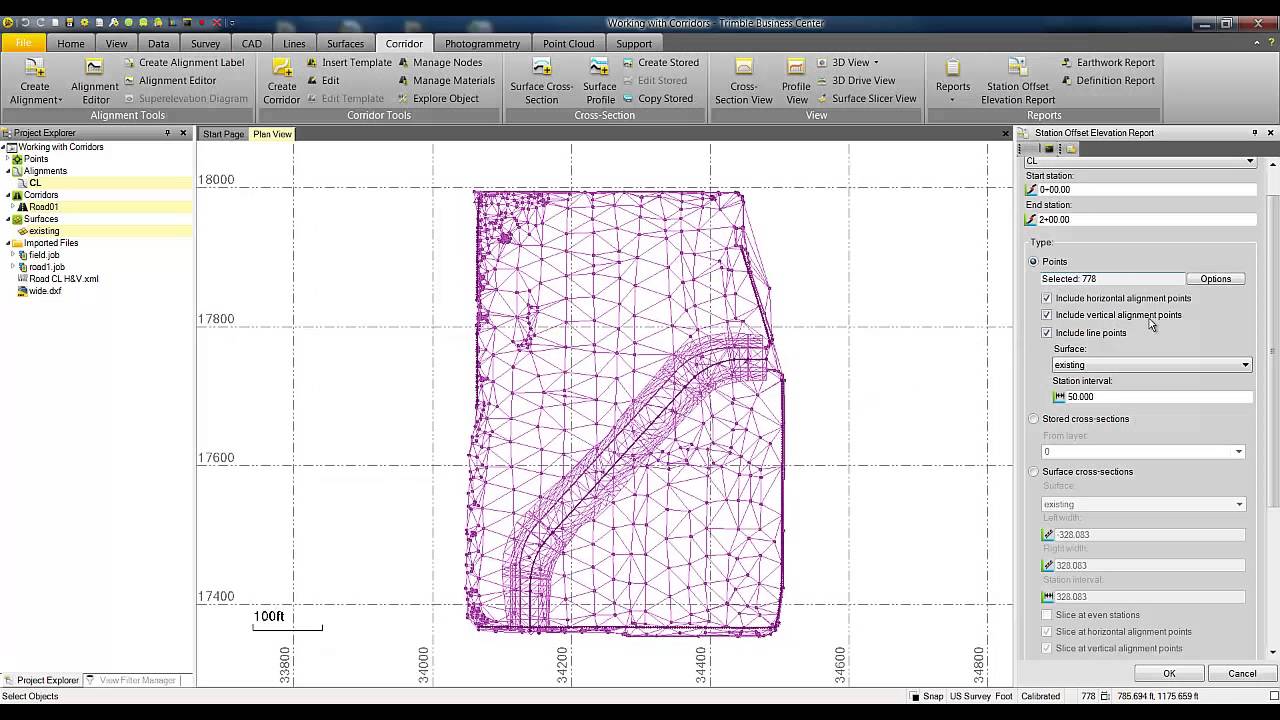Click the Options button
This screenshot has height=720, width=1280.
click(x=1215, y=279)
